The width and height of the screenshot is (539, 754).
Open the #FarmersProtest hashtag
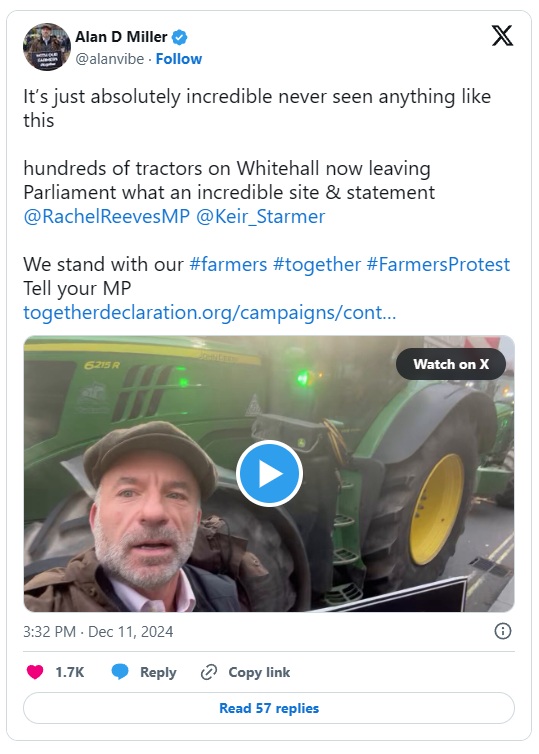(438, 264)
